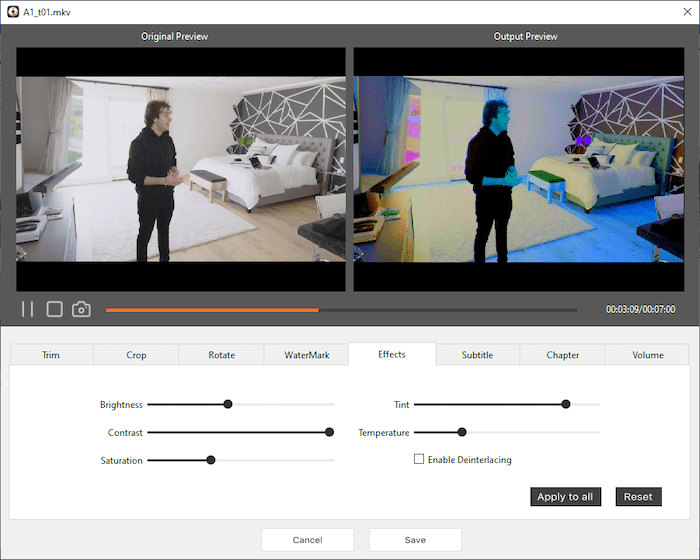Switch to the Chapter tab
The width and height of the screenshot is (700, 560).
(563, 355)
